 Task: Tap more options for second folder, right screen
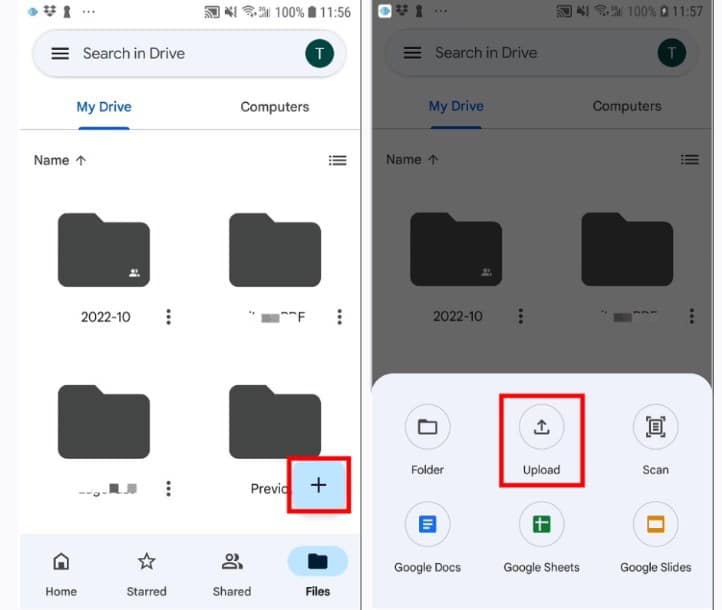tap(692, 316)
